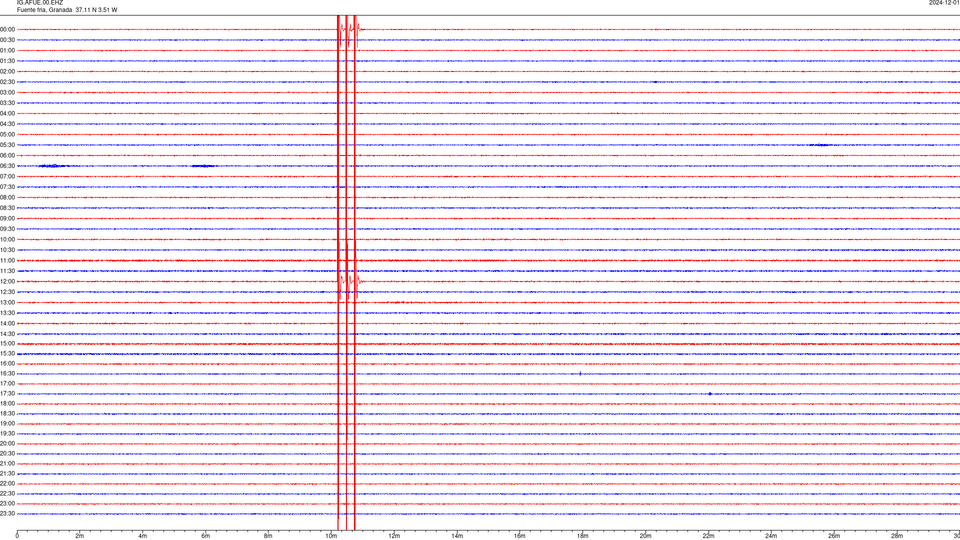Select the 01:00 time label

pyautogui.click(x=7, y=50)
